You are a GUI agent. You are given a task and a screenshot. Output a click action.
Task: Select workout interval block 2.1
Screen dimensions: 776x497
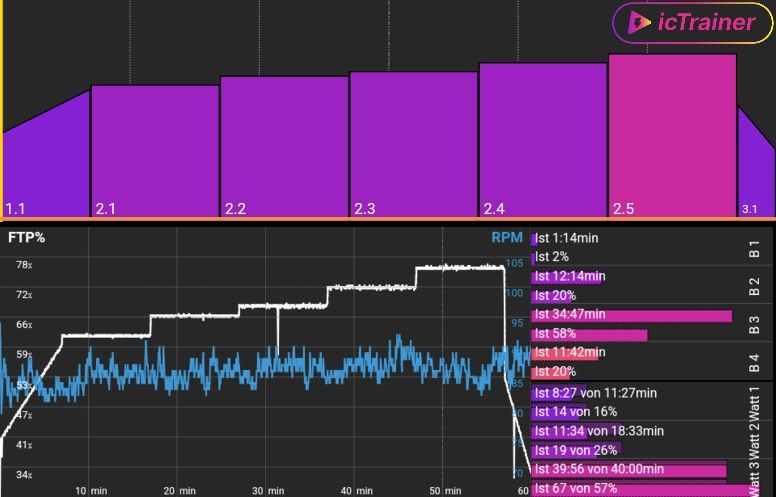point(155,150)
